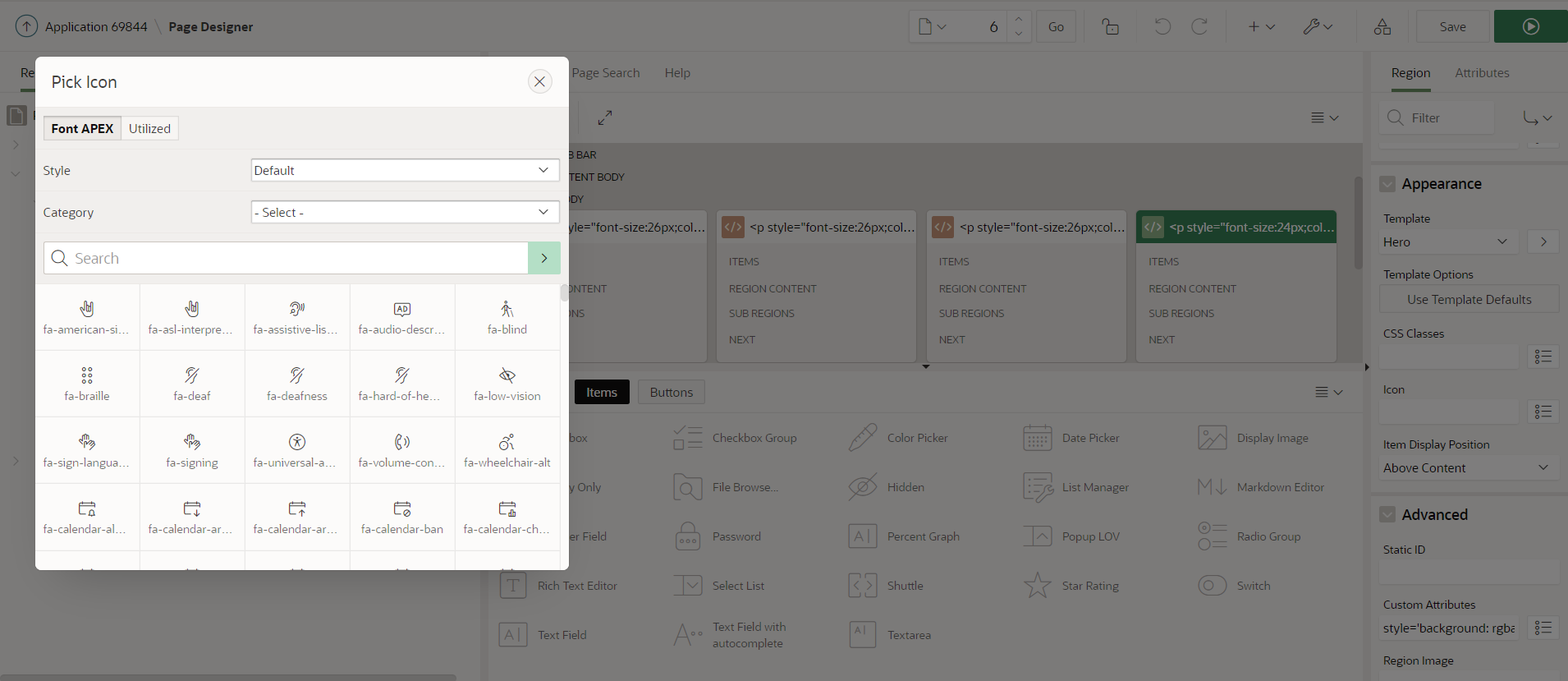Open the Style dropdown
Screen dimensions: 1568x681
(x=405, y=170)
